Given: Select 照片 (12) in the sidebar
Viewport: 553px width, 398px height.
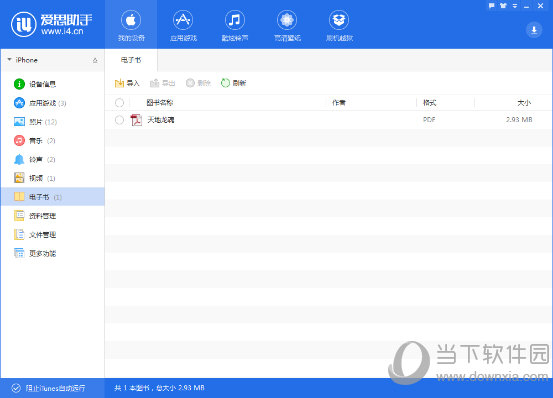Looking at the screenshot, I should tap(53, 122).
